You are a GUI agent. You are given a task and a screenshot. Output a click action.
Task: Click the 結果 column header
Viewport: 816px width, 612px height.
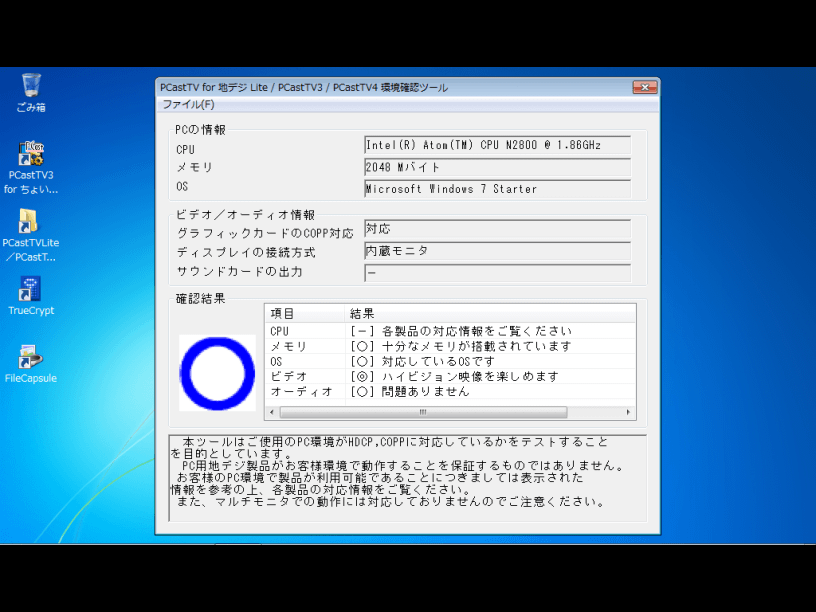coord(490,314)
